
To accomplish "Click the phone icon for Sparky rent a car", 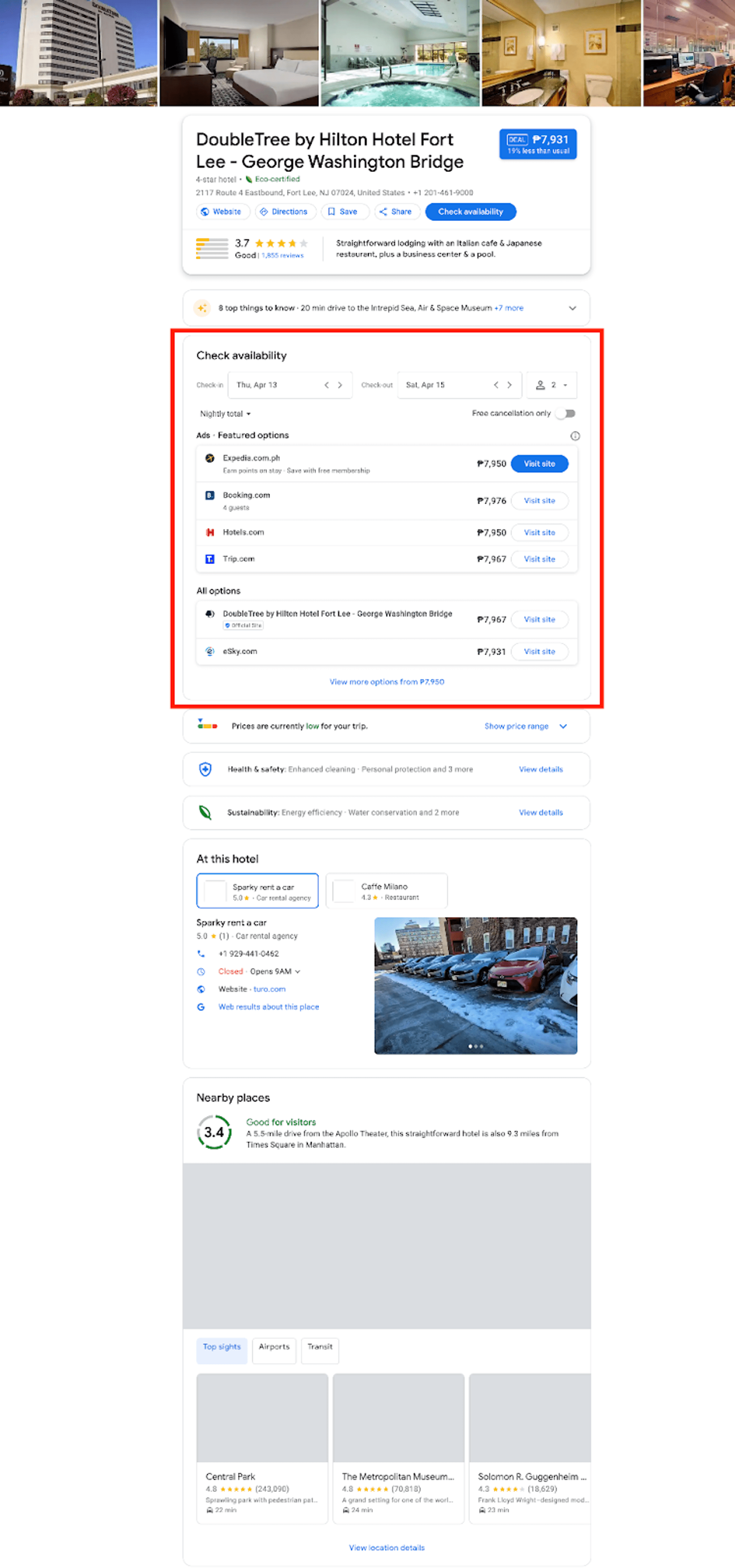I will point(201,953).
